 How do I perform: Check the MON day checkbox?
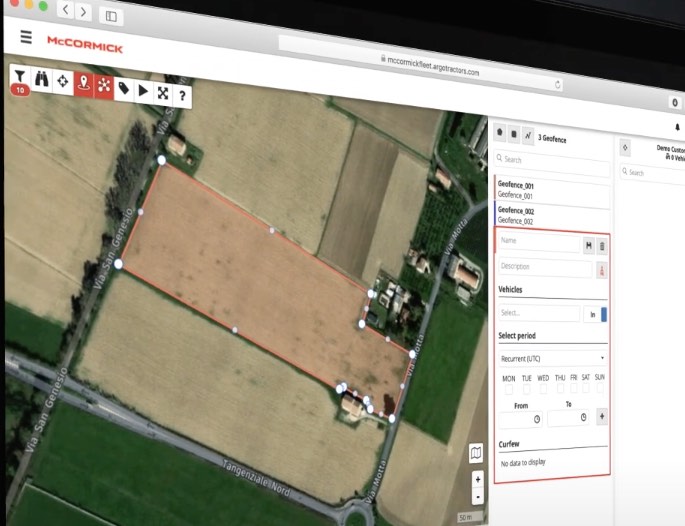[508, 390]
